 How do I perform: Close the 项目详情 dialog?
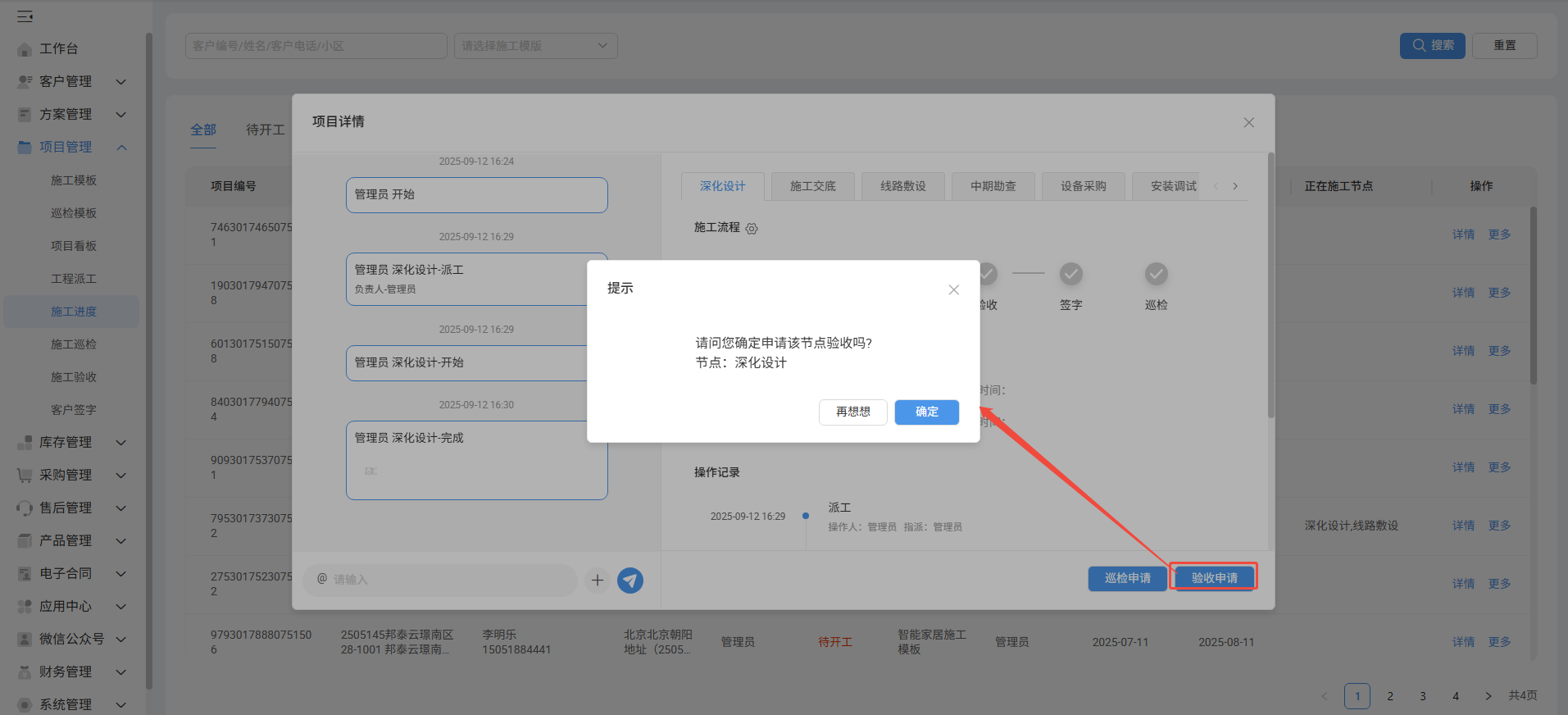[x=1248, y=122]
